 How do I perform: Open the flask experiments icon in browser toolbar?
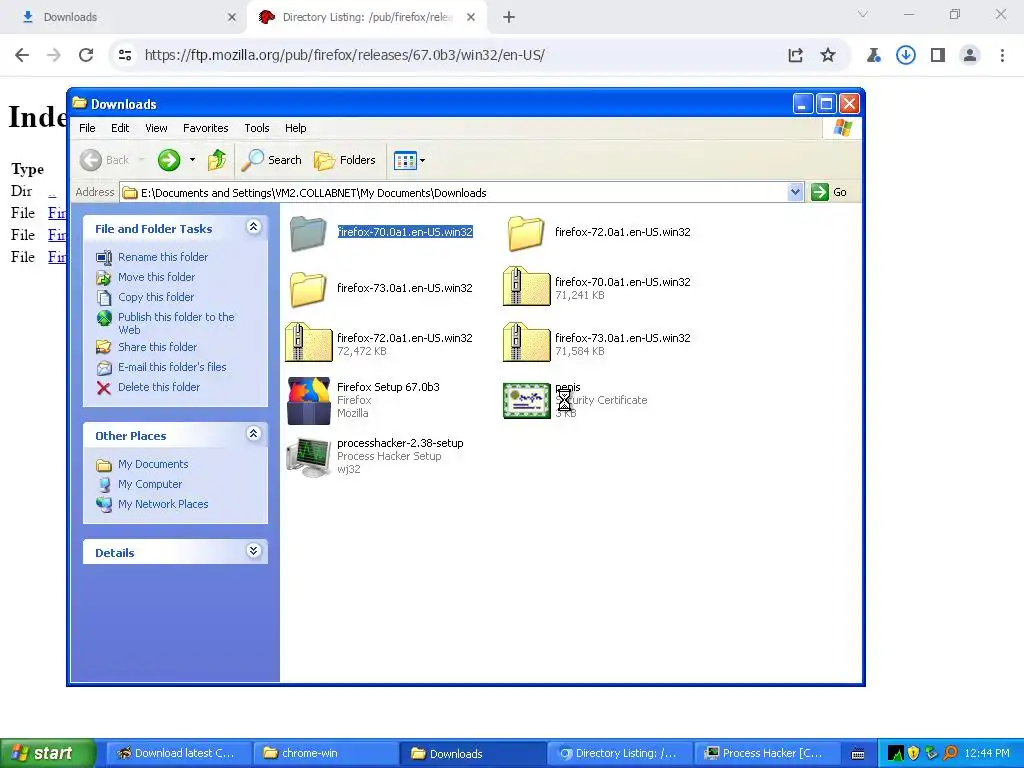tap(873, 55)
